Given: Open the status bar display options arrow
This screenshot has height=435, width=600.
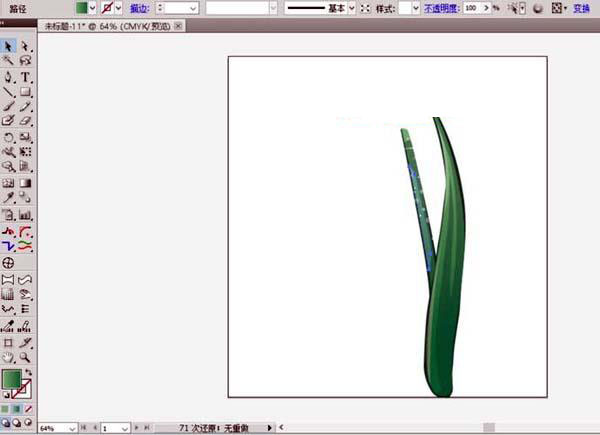Looking at the screenshot, I should [x=269, y=428].
